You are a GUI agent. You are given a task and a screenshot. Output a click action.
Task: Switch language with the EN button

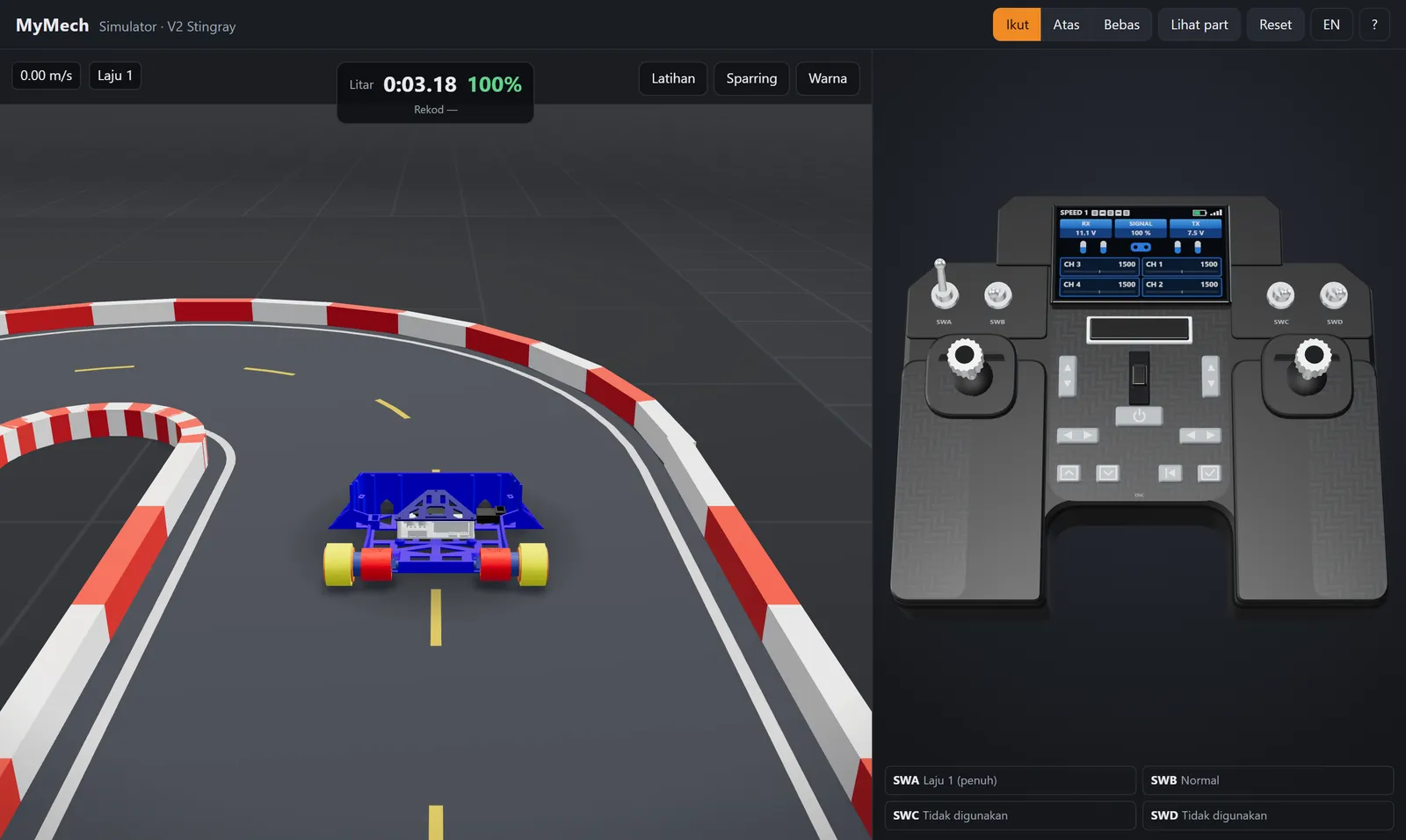pyautogui.click(x=1331, y=25)
